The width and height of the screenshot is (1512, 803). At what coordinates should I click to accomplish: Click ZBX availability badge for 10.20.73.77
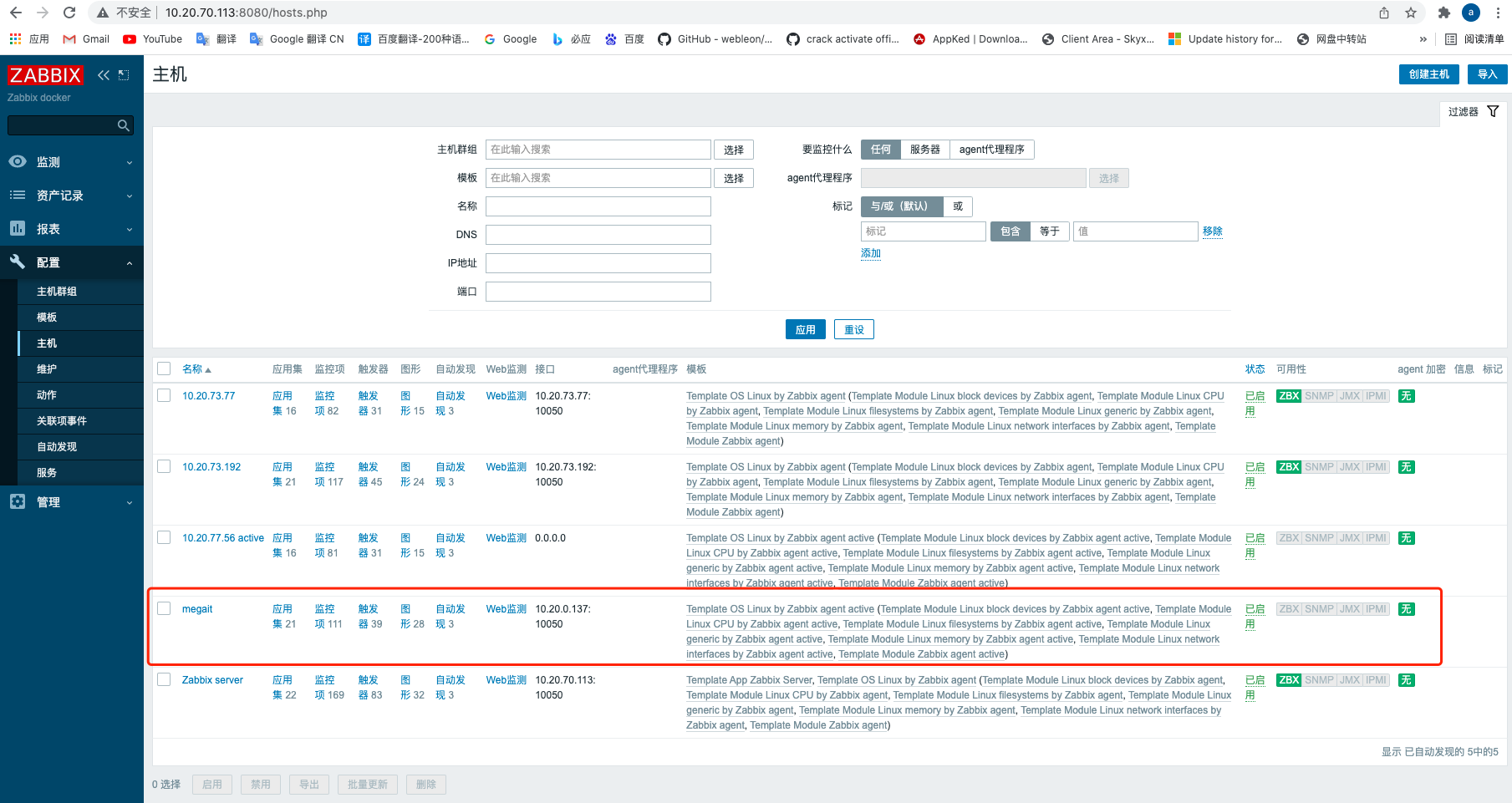(x=1289, y=396)
